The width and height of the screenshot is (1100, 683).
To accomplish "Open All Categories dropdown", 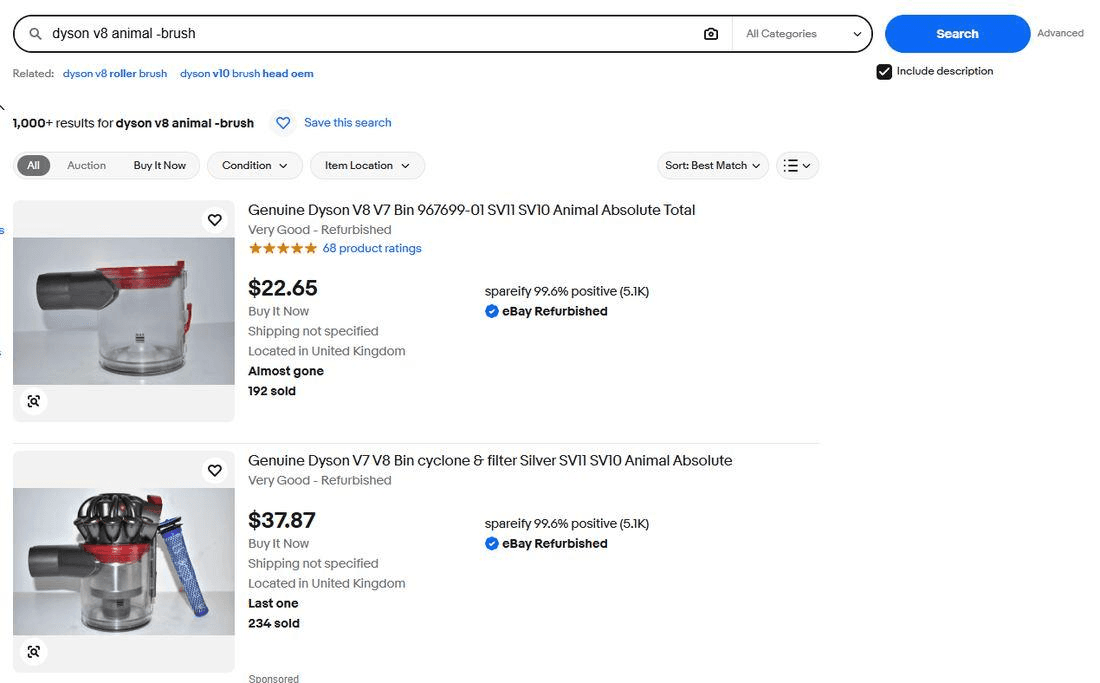I will point(803,34).
